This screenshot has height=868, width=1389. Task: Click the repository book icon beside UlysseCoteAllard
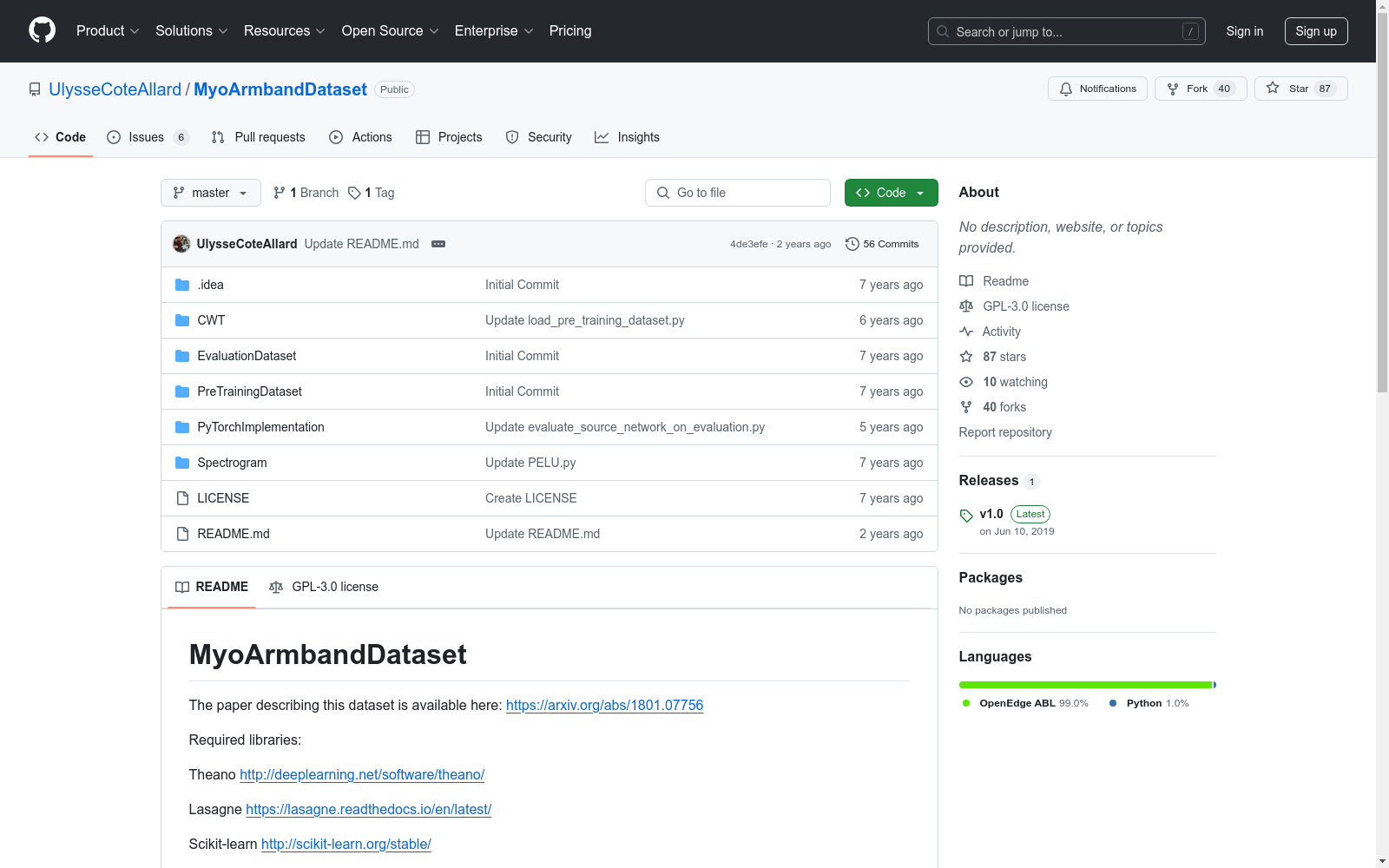point(35,89)
